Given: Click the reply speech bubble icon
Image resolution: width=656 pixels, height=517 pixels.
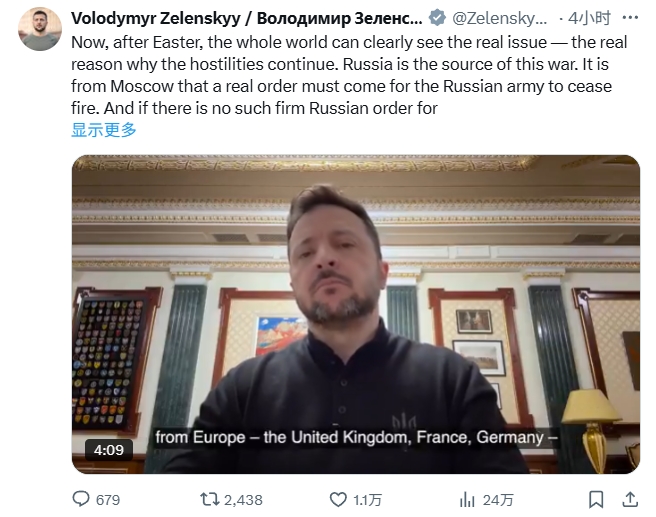Looking at the screenshot, I should tap(82, 498).
